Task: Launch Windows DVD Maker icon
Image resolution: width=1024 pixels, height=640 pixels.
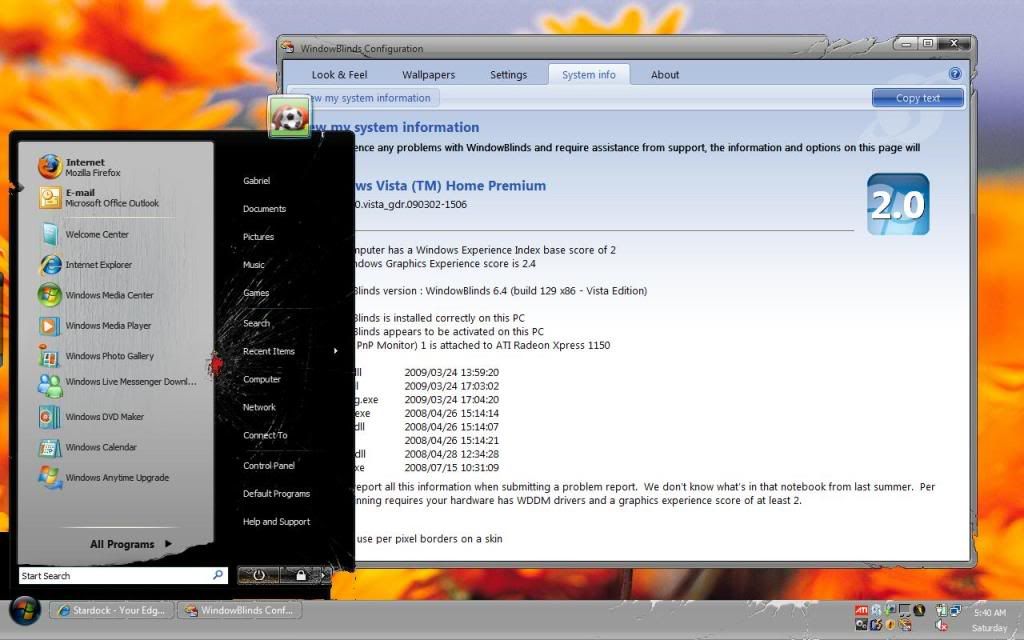Action: (50, 417)
